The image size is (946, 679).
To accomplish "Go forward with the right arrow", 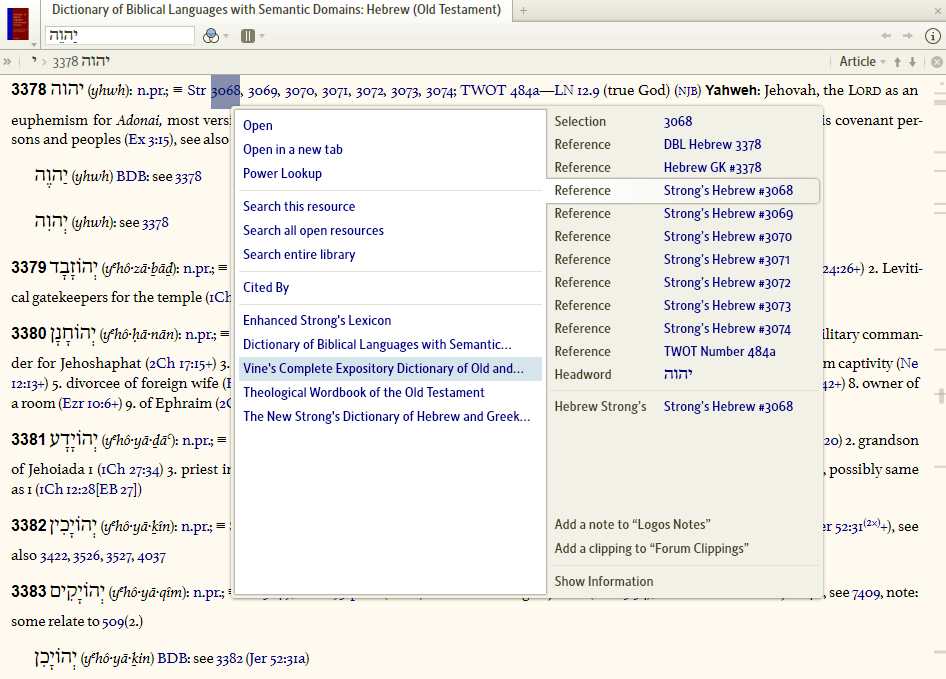I will click(x=907, y=36).
